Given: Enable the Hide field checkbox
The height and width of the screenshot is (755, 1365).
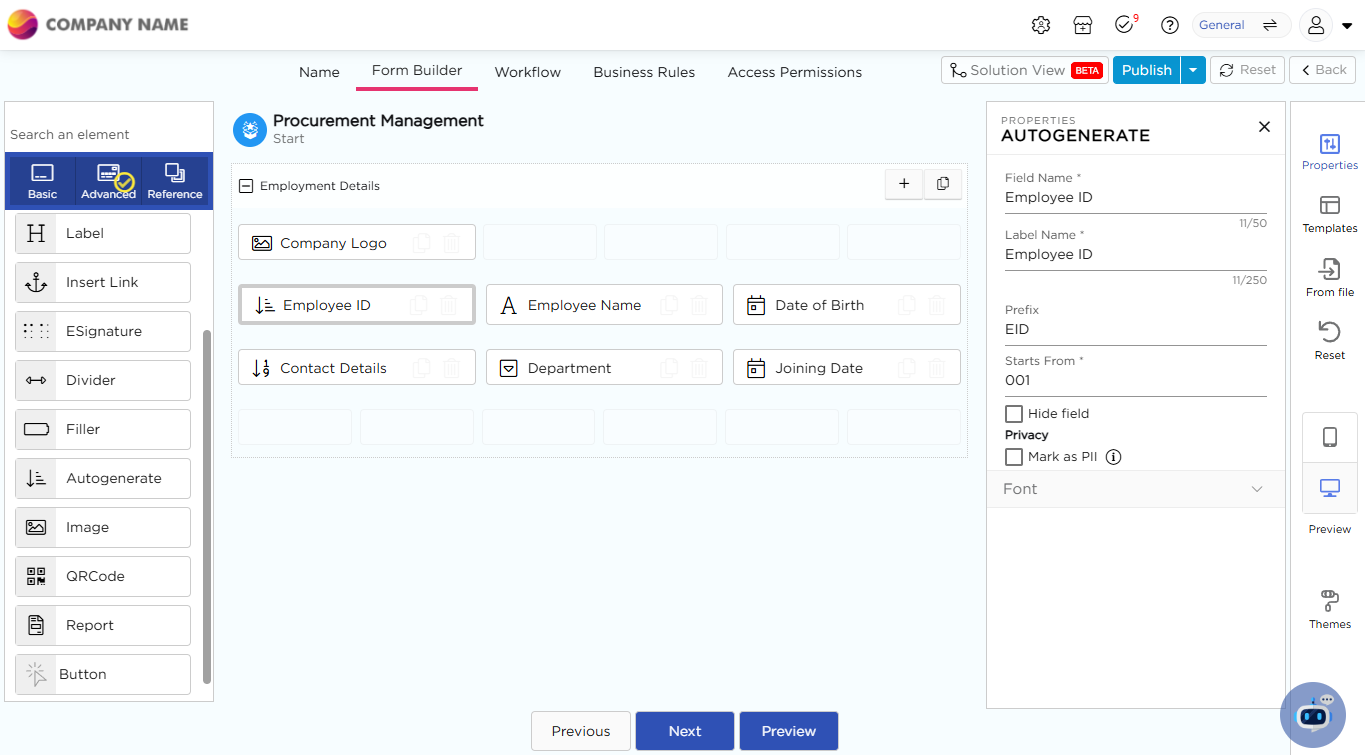Looking at the screenshot, I should click(x=1014, y=414).
